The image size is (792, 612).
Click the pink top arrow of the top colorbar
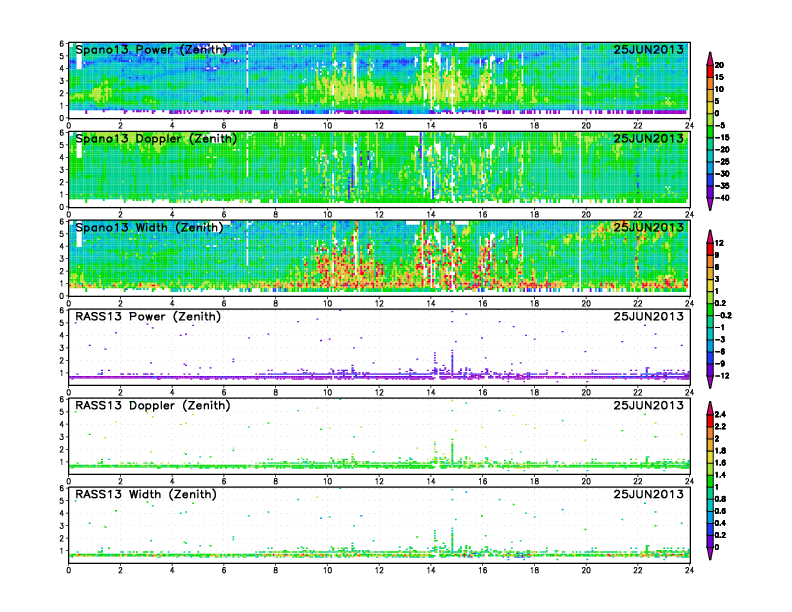[x=710, y=59]
